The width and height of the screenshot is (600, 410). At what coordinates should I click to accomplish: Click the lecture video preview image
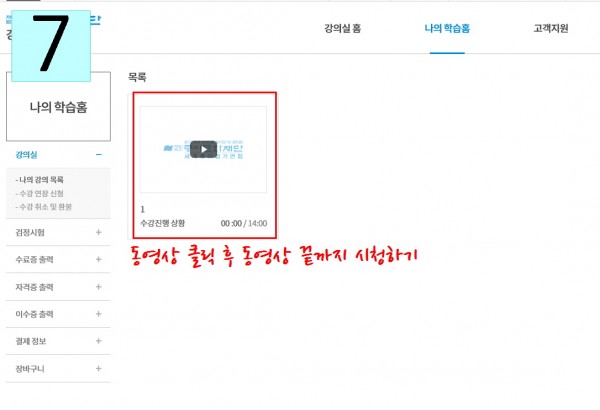pyautogui.click(x=203, y=149)
